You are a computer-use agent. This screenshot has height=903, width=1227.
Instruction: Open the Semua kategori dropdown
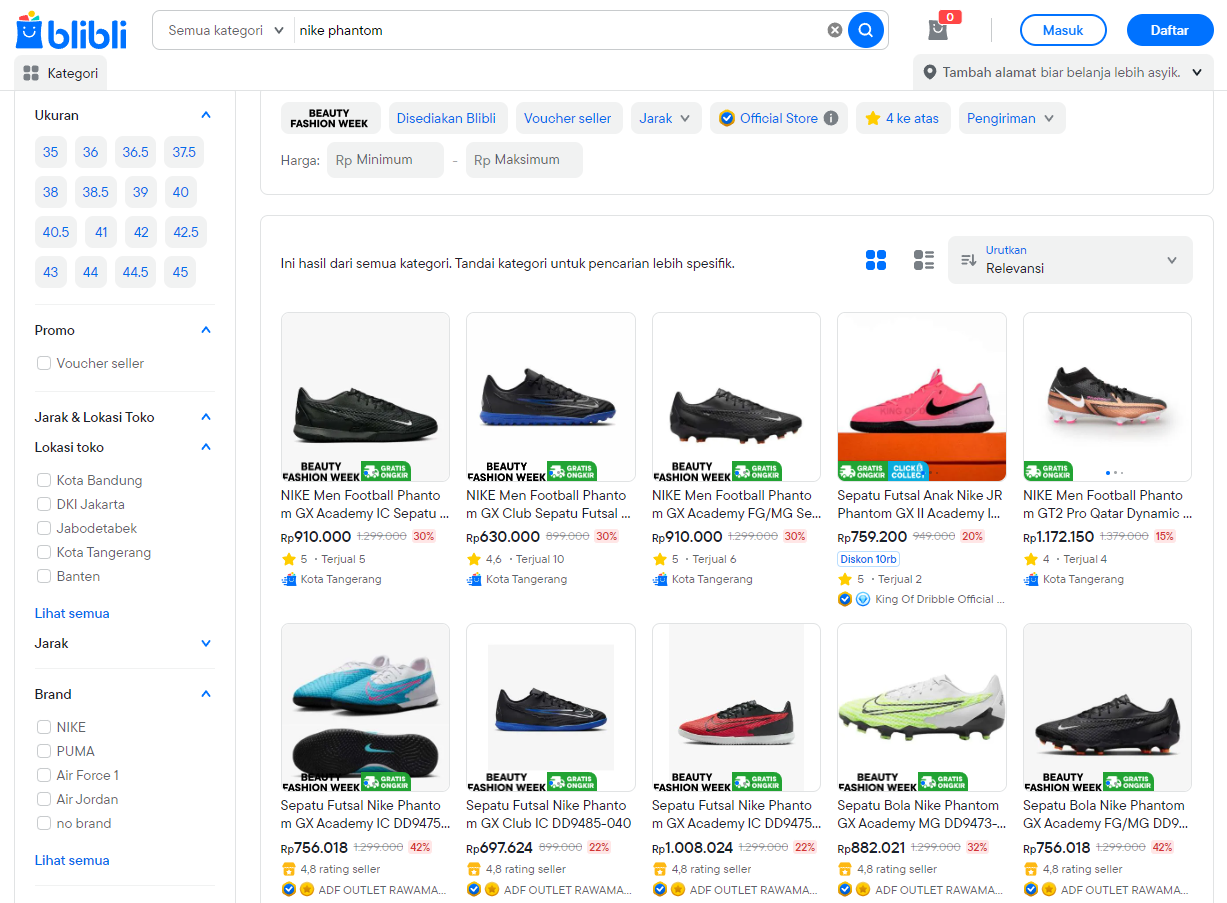225,30
